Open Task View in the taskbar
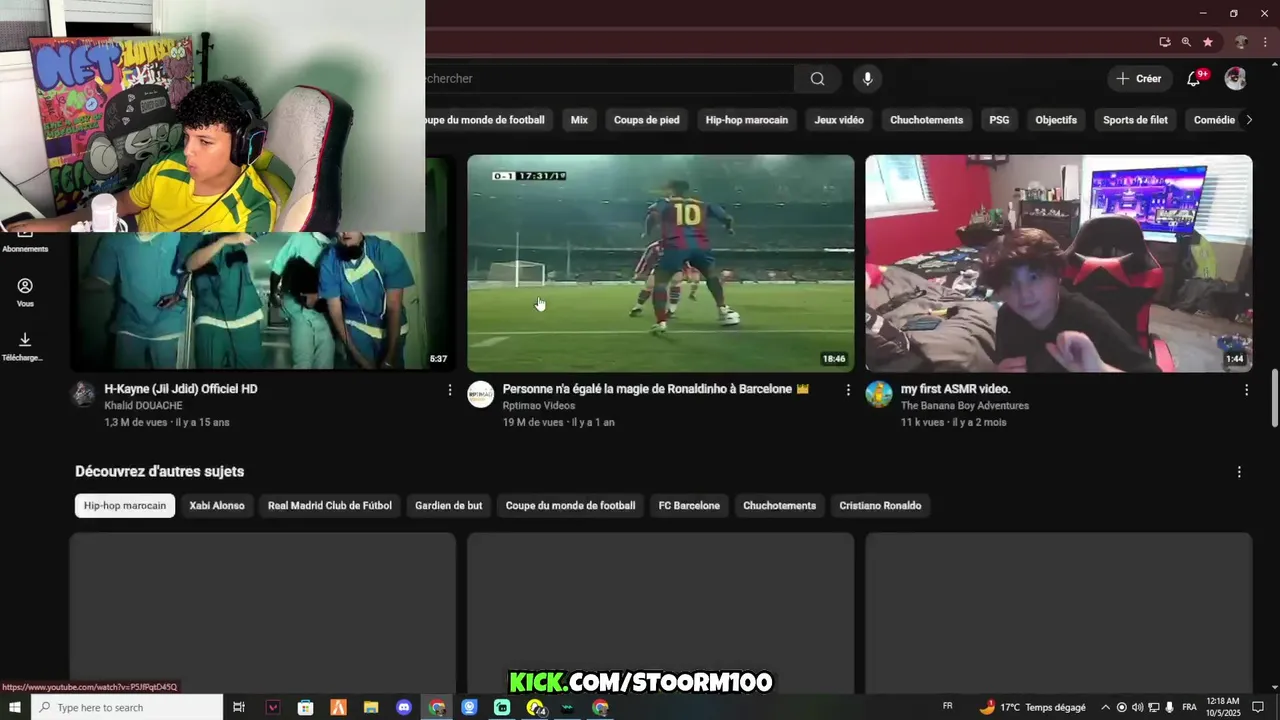Viewport: 1280px width, 720px height. click(x=239, y=707)
